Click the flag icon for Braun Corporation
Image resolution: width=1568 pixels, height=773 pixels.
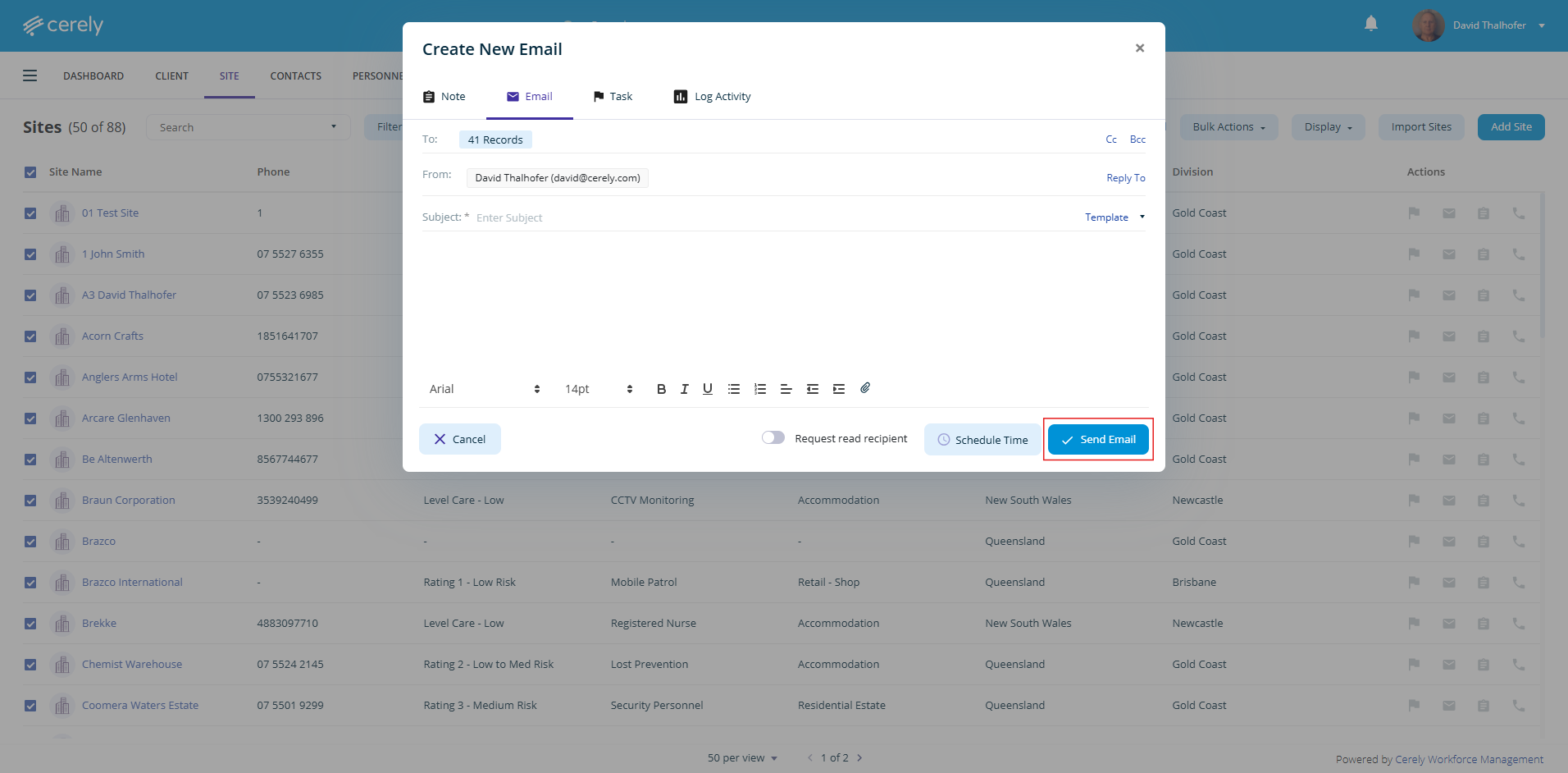(1414, 501)
